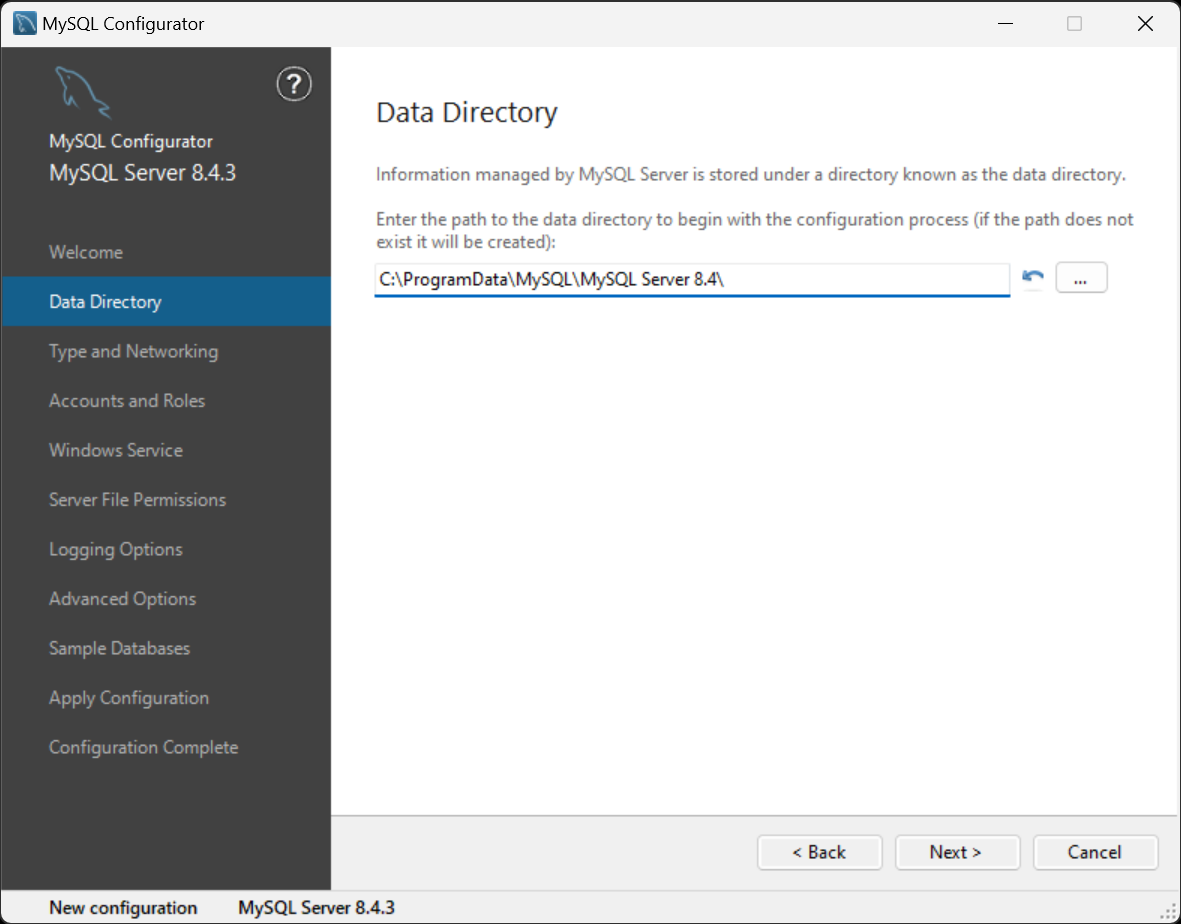
Task: Open the help question mark icon
Action: [x=294, y=84]
